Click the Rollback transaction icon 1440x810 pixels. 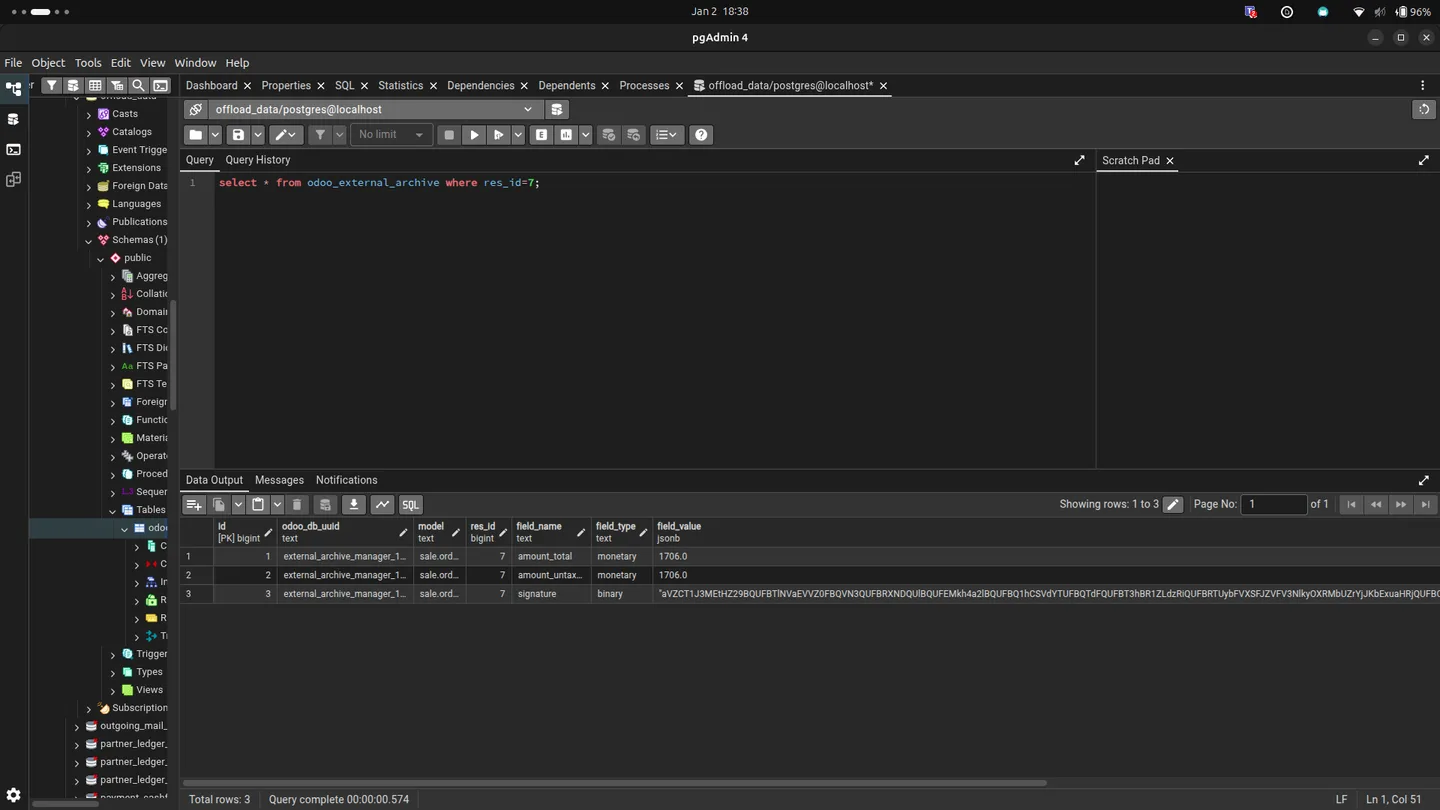(x=633, y=135)
